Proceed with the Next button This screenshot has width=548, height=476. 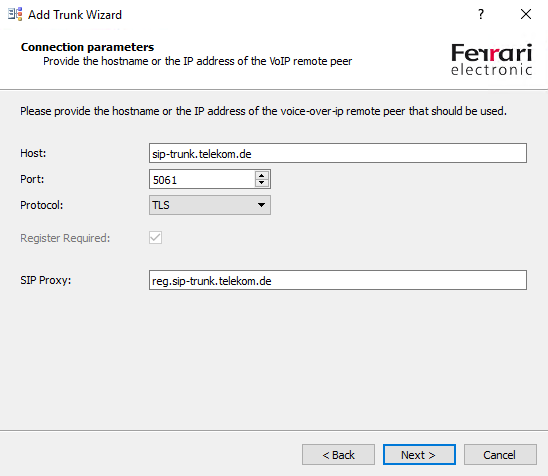419,455
